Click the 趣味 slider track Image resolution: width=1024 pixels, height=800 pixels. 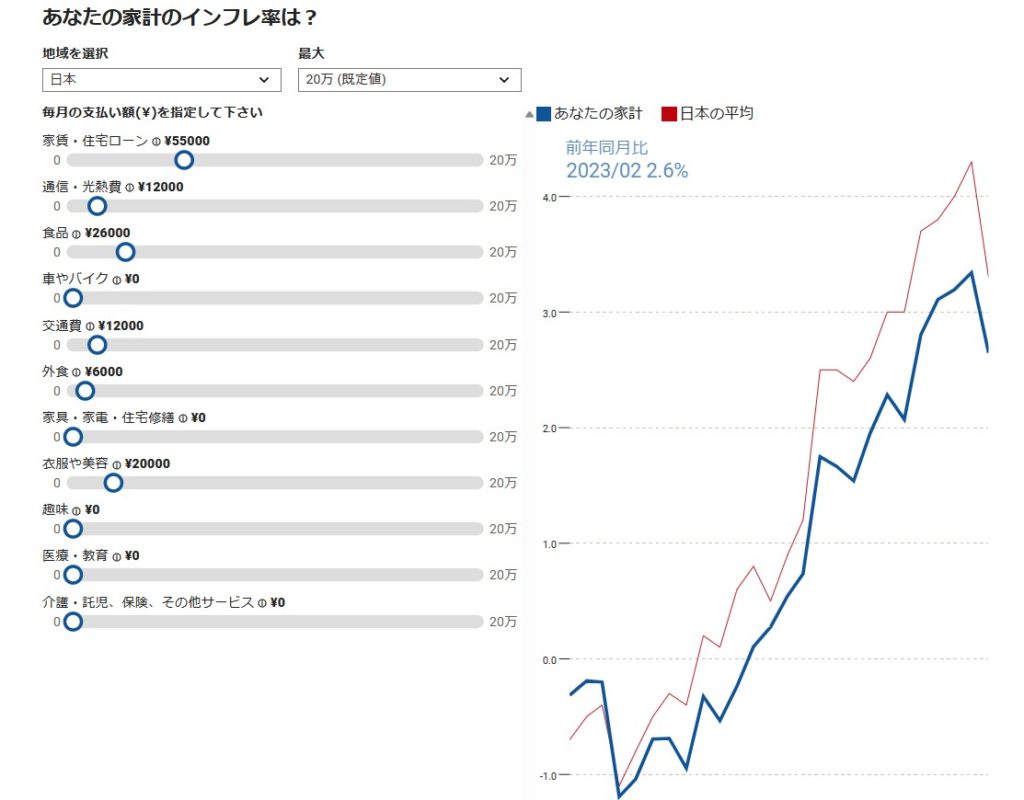click(275, 529)
